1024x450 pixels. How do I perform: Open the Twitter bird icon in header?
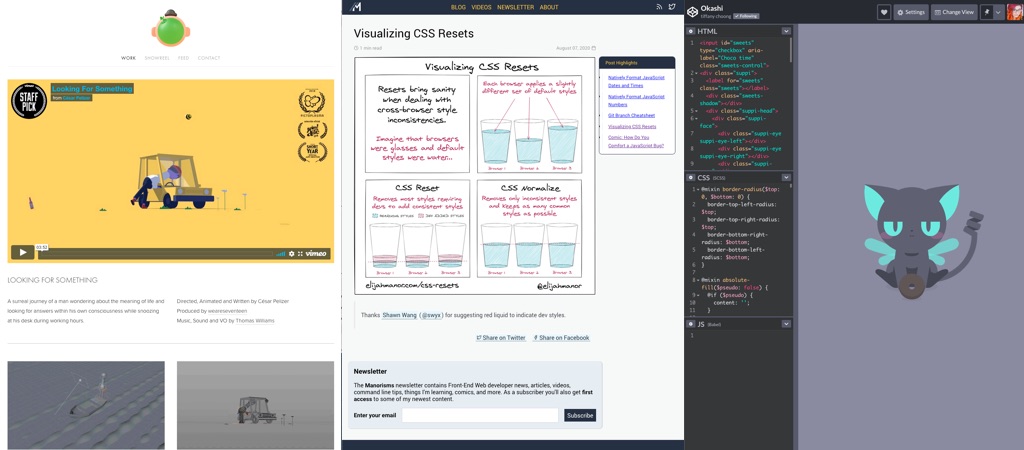coord(672,7)
